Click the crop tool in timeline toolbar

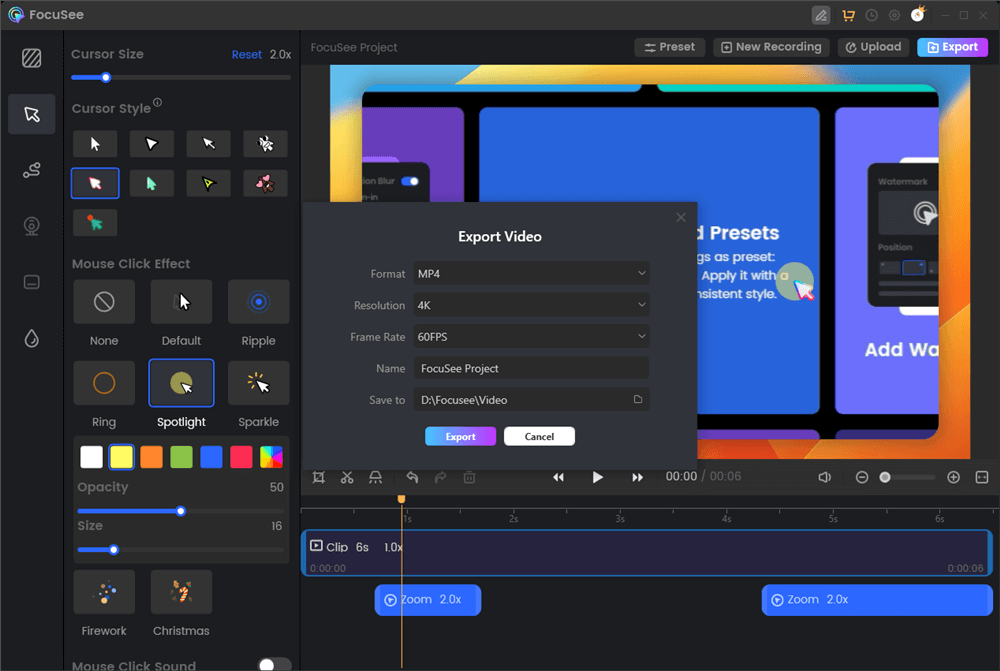tap(319, 477)
